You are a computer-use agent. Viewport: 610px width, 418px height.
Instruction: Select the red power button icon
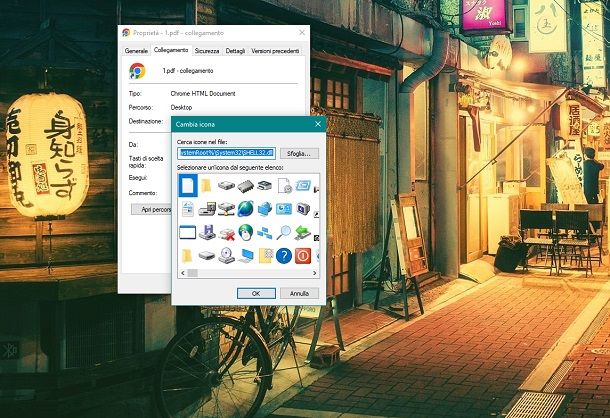[x=303, y=256]
